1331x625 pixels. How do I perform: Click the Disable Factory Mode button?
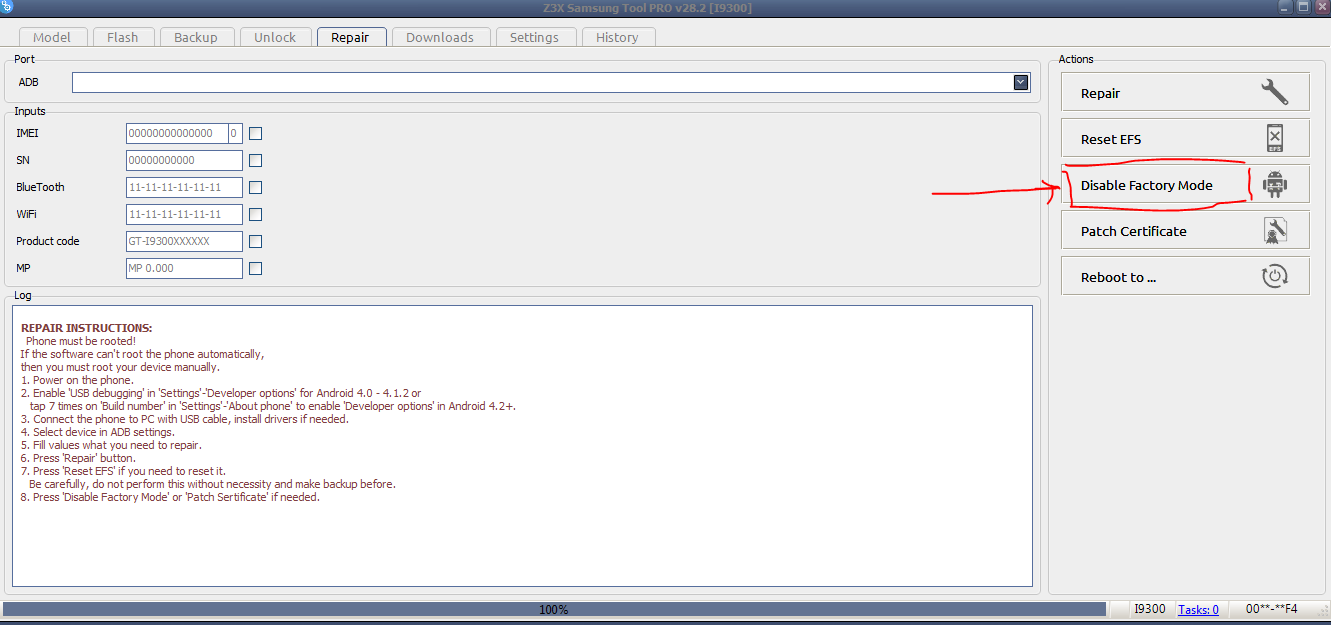(1185, 184)
